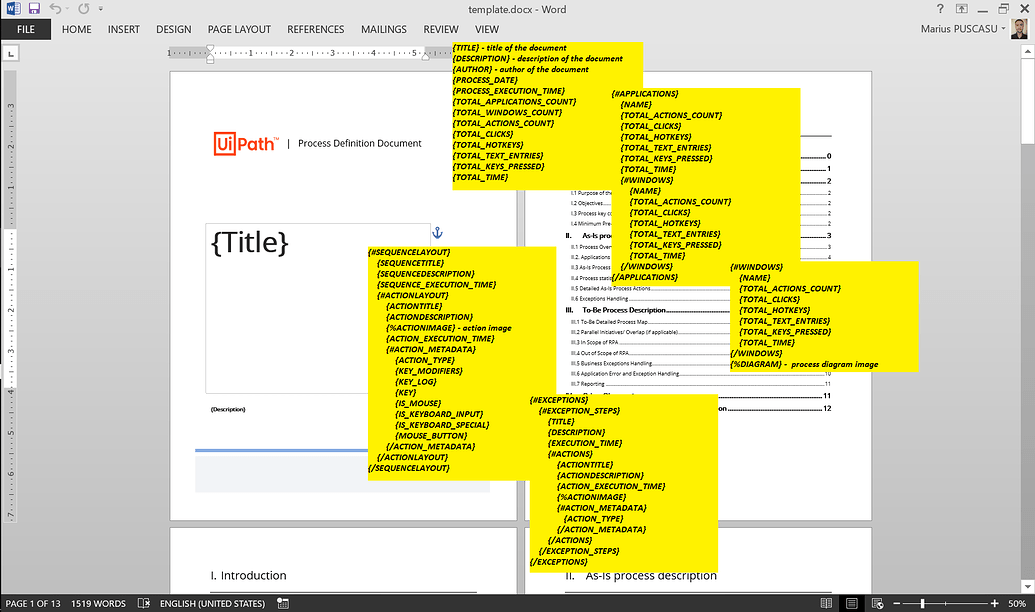This screenshot has width=1035, height=612.
Task: Change language from ENGLISH (UNITED STATES)
Action: (210, 602)
